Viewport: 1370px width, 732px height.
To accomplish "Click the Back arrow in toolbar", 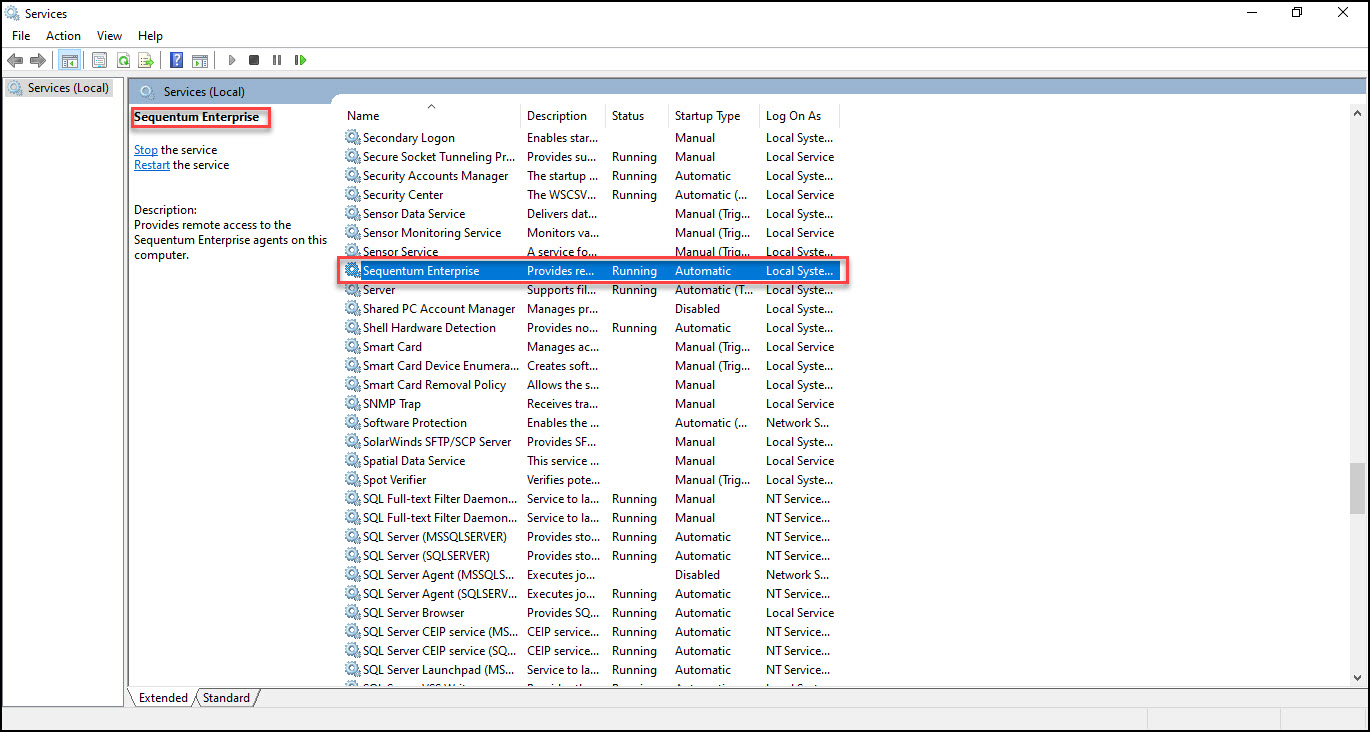I will [15, 60].
